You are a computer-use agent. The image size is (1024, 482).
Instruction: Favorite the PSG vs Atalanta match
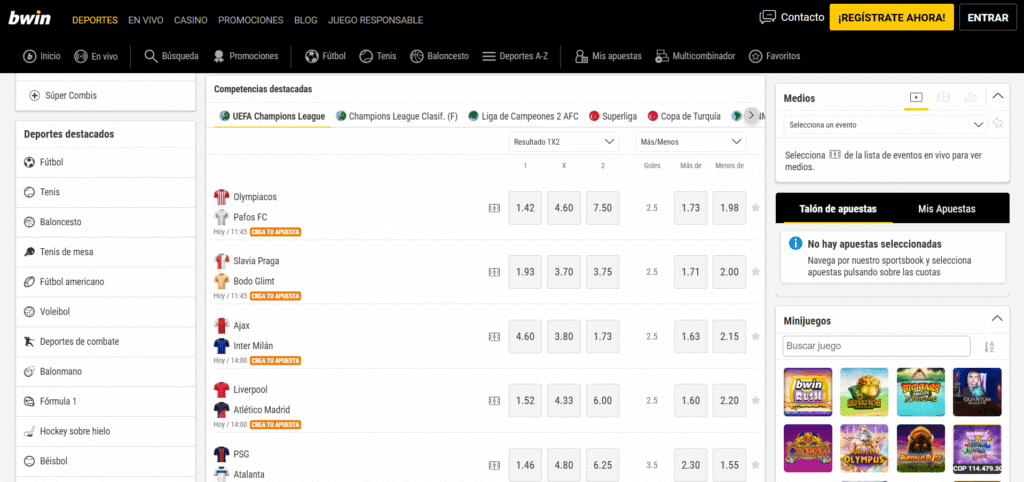pyautogui.click(x=756, y=465)
